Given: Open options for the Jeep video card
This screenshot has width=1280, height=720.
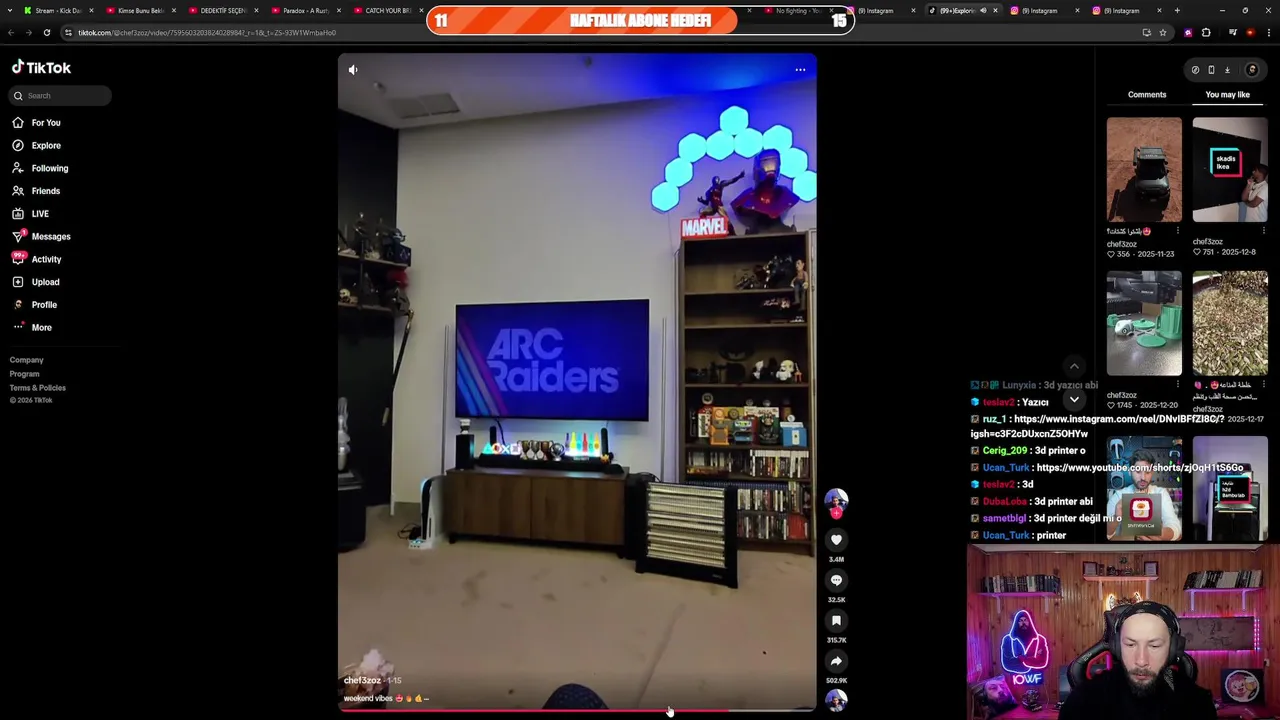Looking at the screenshot, I should tap(1177, 231).
